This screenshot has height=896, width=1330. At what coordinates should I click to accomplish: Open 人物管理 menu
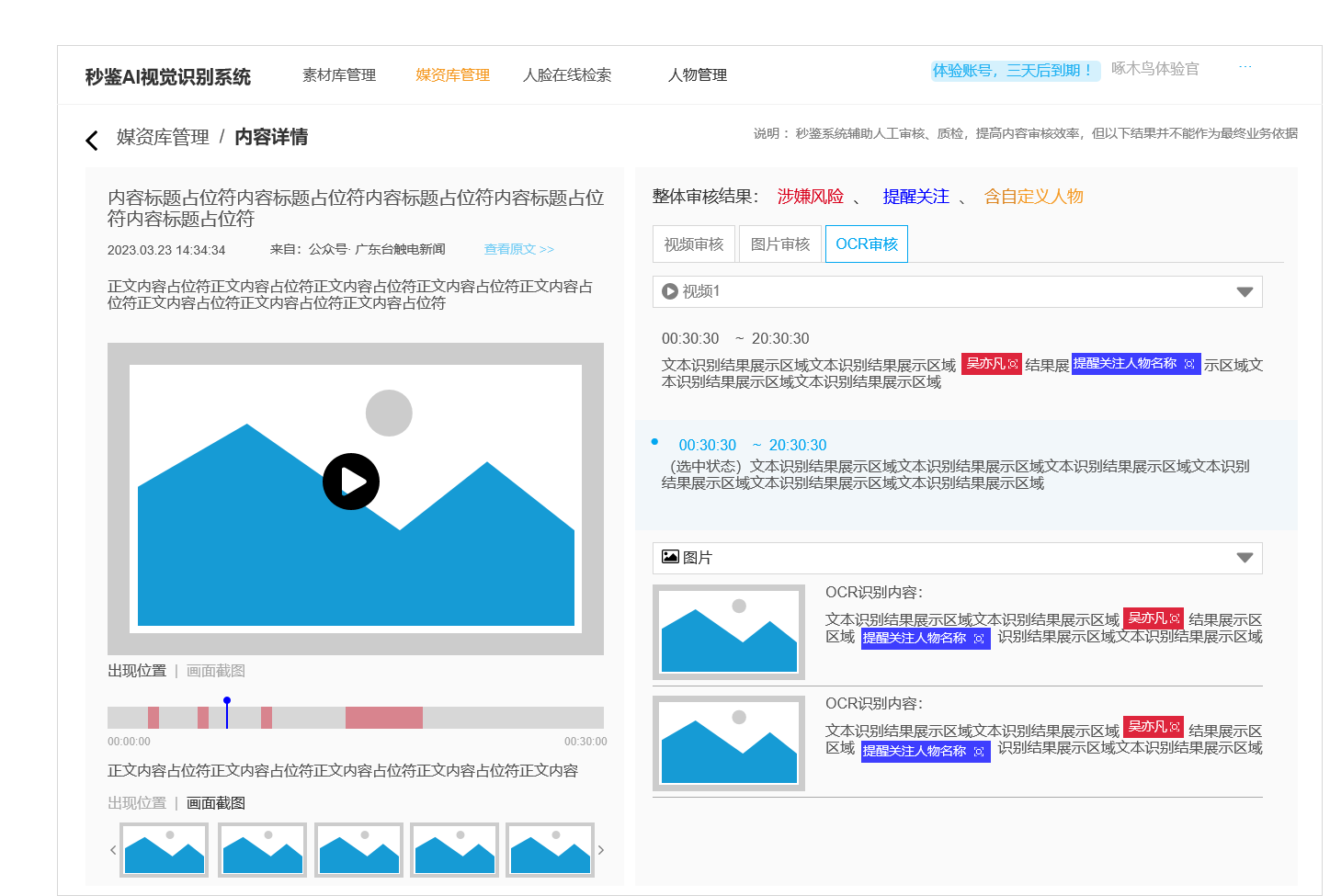coord(698,75)
